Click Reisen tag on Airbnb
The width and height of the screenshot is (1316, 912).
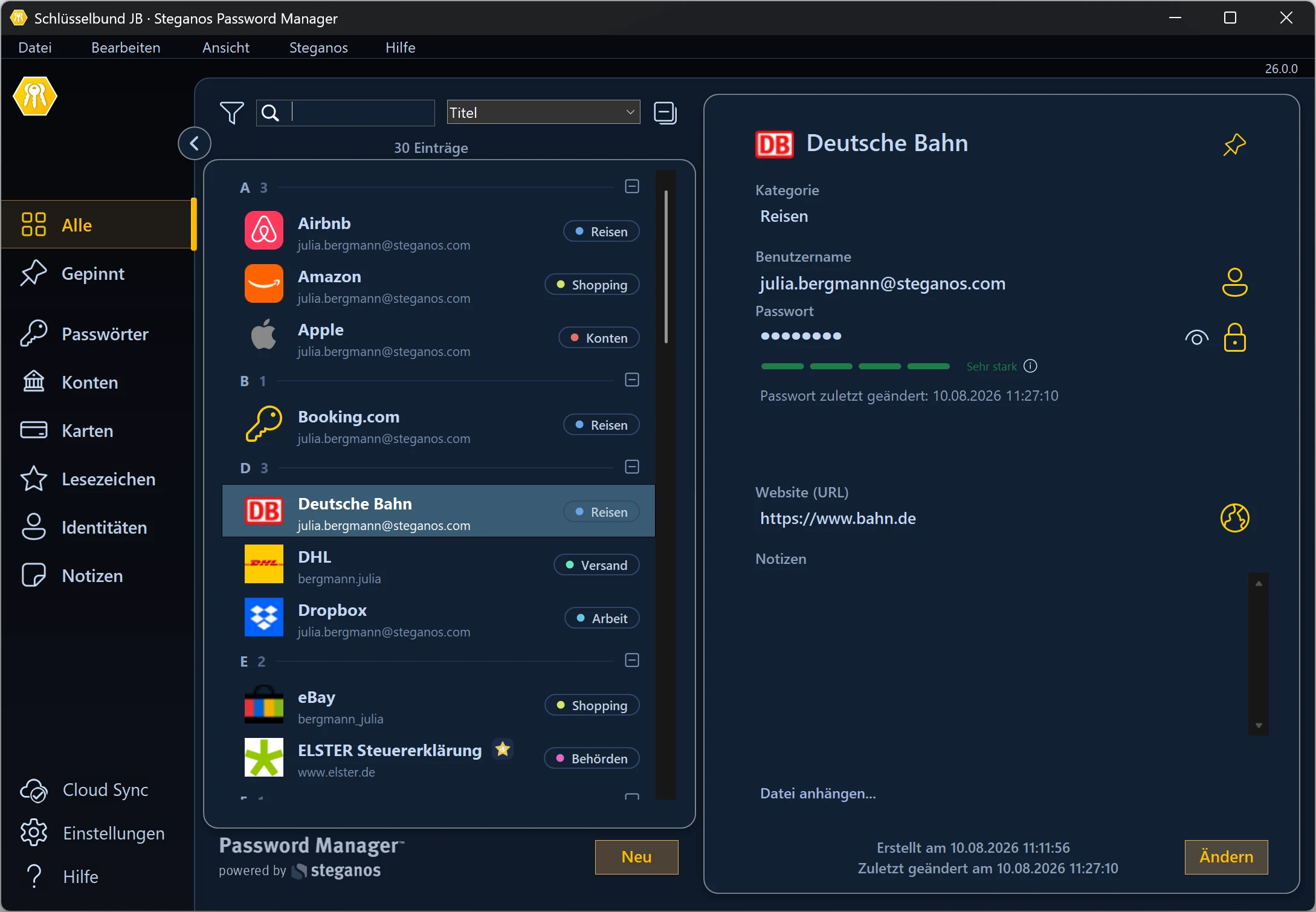tap(601, 231)
